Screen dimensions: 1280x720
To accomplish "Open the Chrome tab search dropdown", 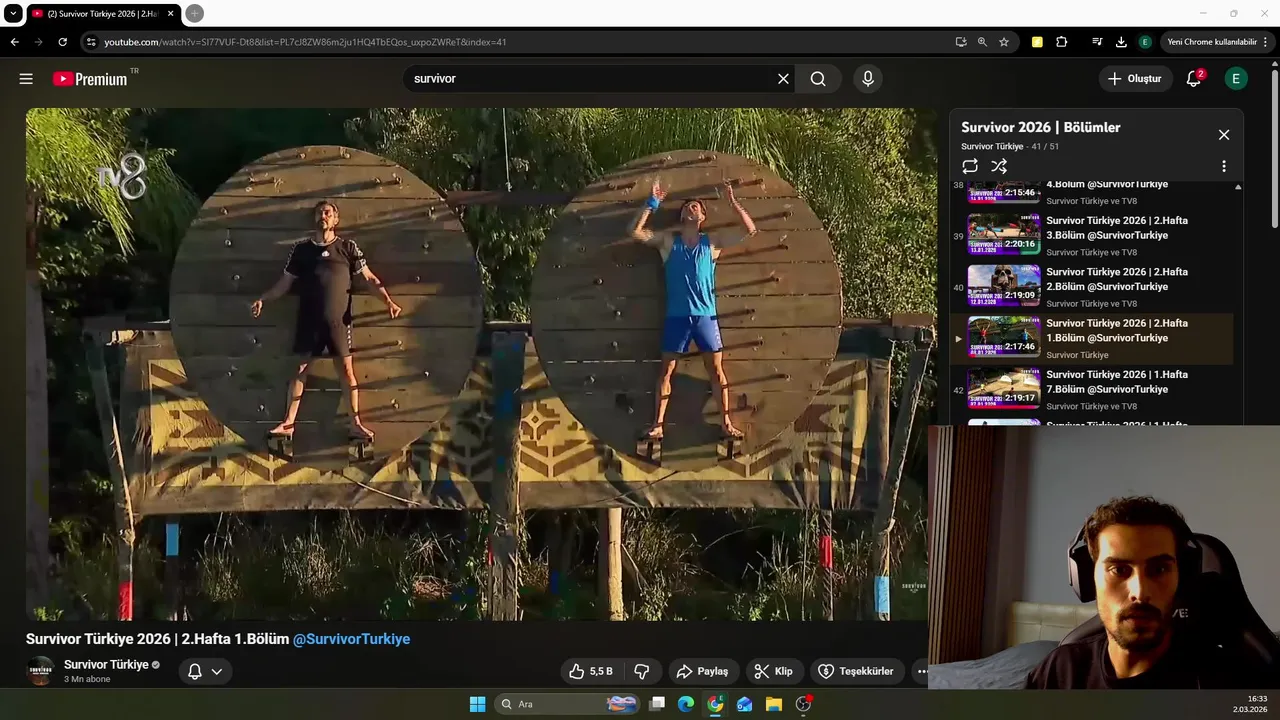I will click(x=13, y=13).
